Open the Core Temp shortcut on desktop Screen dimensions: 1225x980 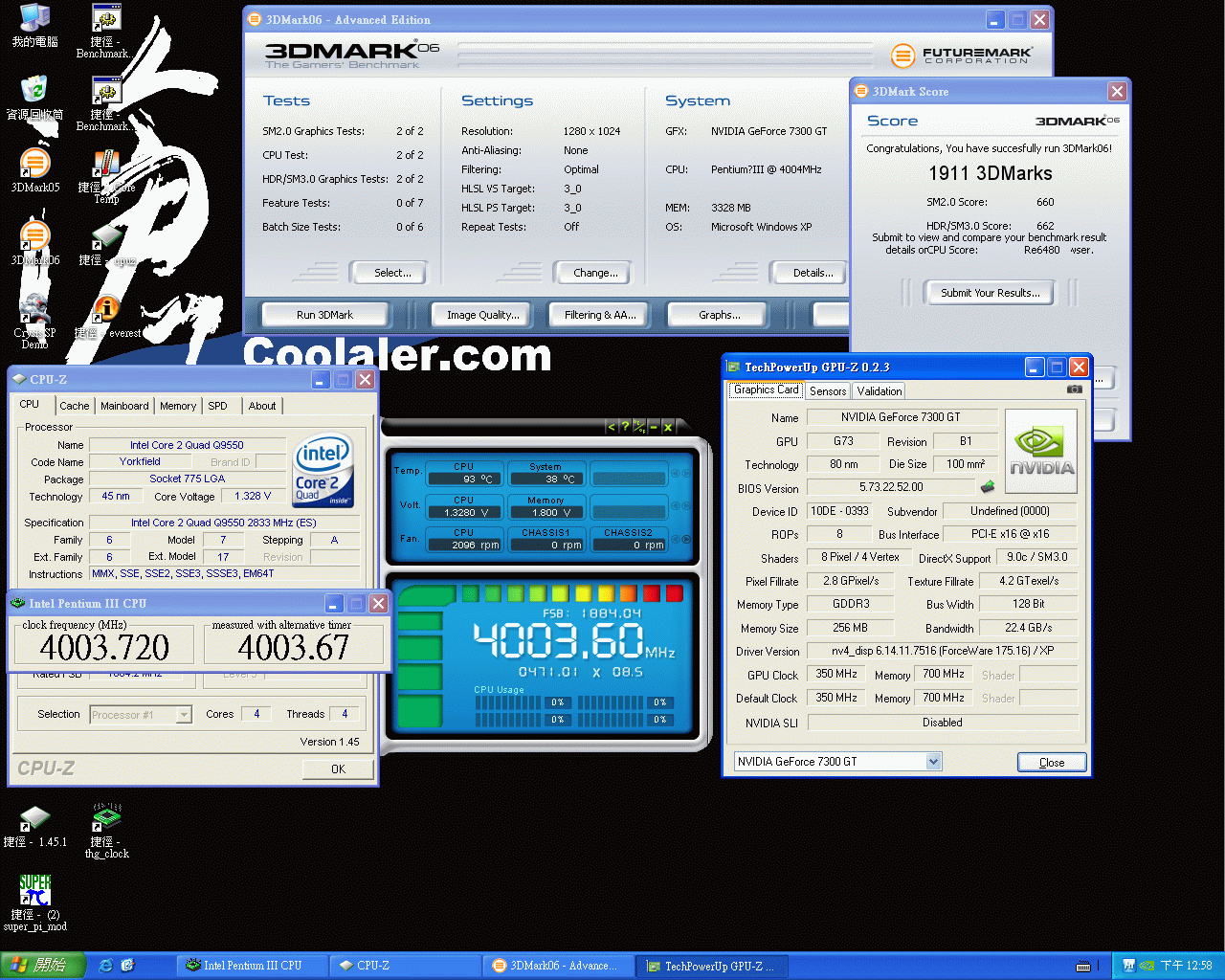pos(106,176)
